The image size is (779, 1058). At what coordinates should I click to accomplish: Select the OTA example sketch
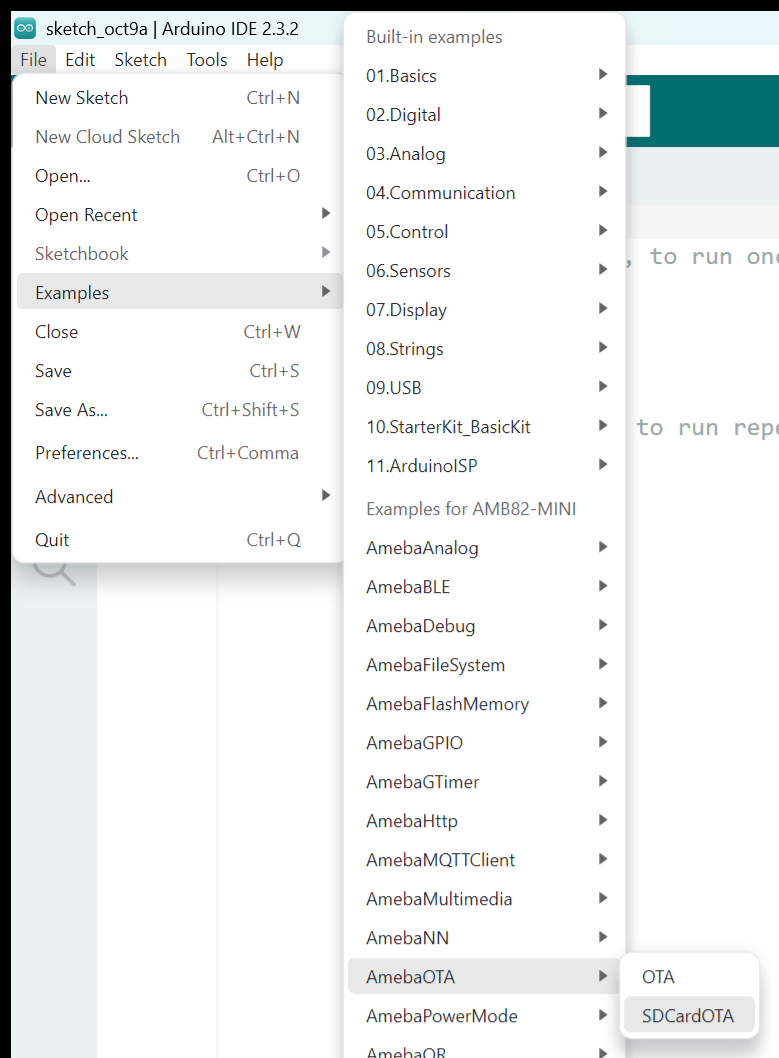click(658, 977)
